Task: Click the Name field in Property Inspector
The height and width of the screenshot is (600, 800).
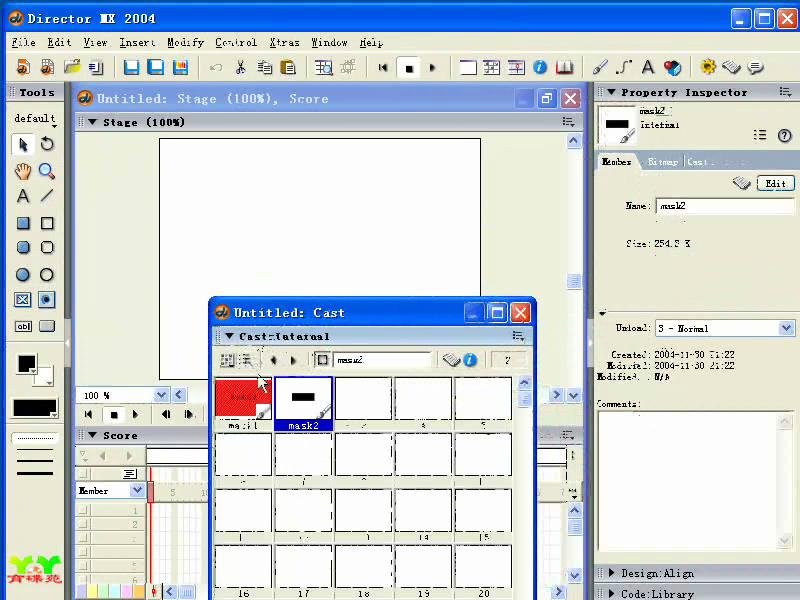Action: (x=724, y=206)
